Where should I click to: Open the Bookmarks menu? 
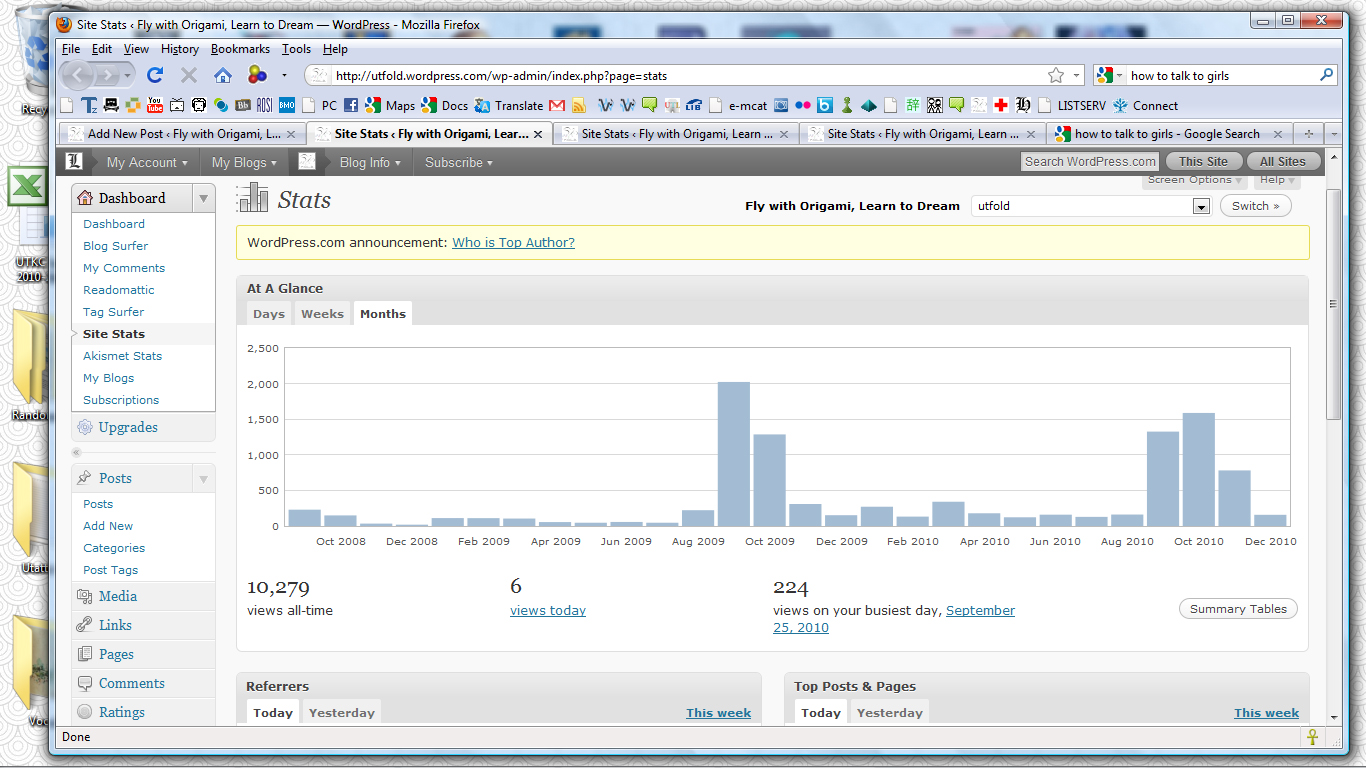[x=240, y=49]
